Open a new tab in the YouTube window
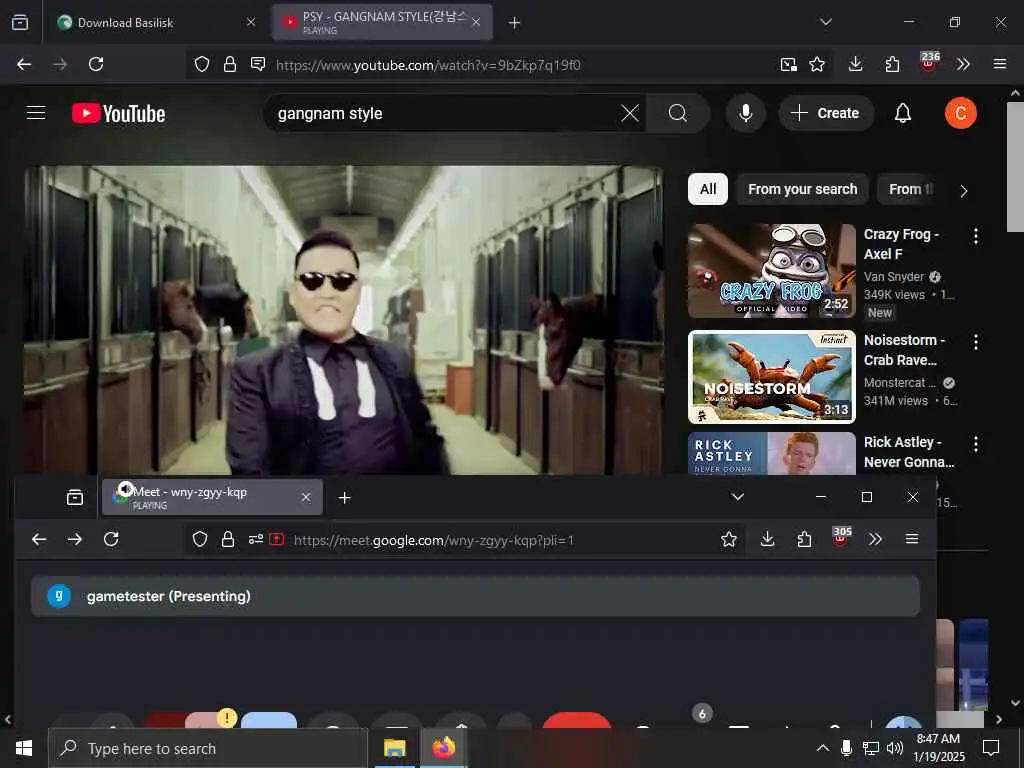 click(515, 23)
